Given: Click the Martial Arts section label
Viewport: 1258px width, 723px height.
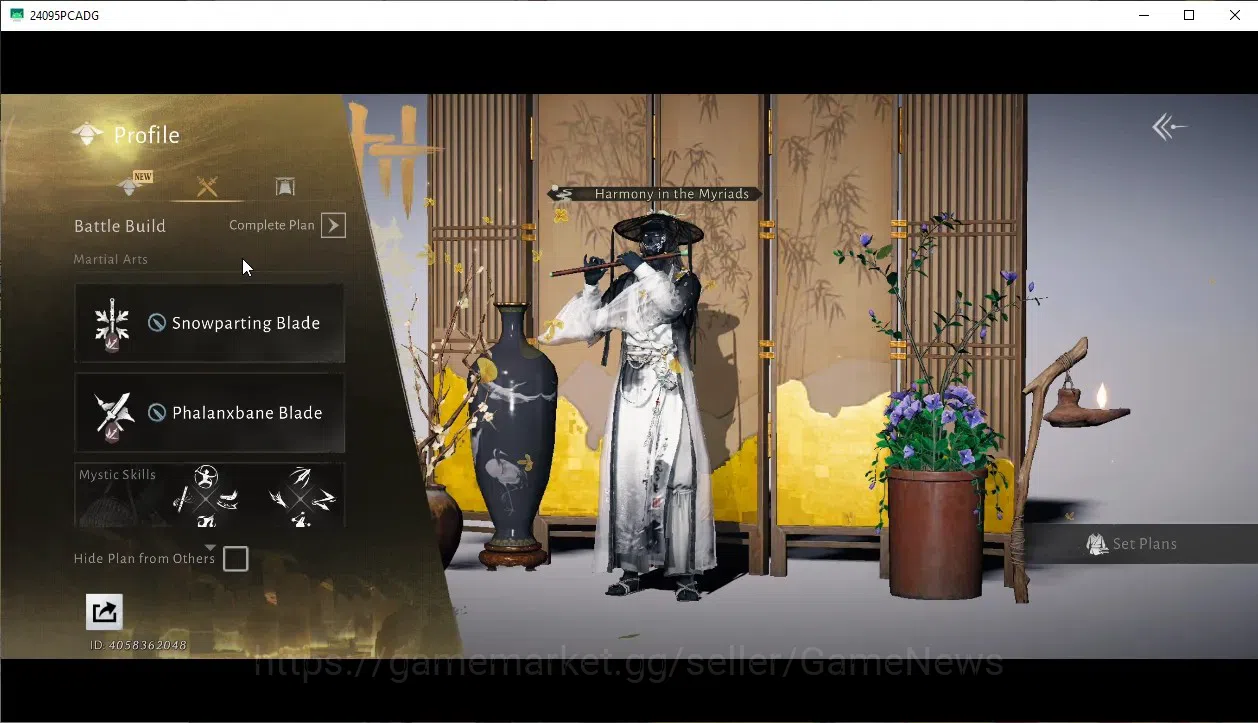Looking at the screenshot, I should tap(111, 259).
